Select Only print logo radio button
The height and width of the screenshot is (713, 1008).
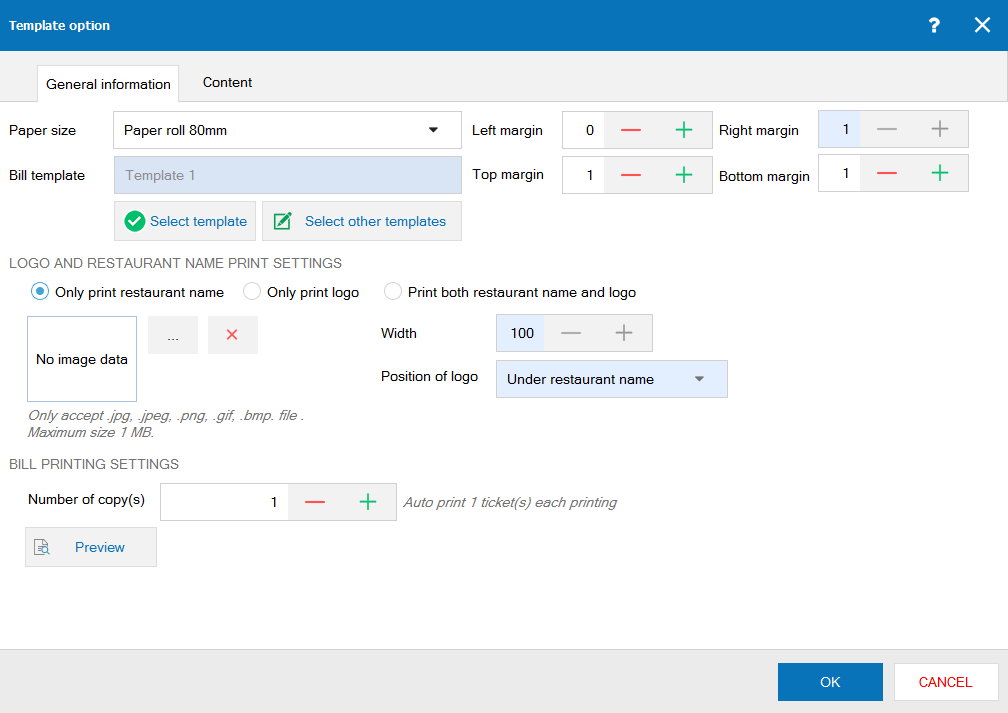click(x=252, y=292)
